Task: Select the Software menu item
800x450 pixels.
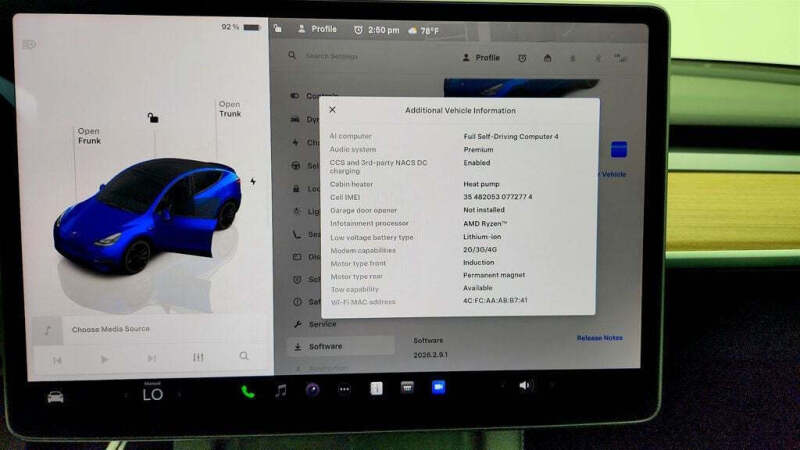Action: [340, 346]
